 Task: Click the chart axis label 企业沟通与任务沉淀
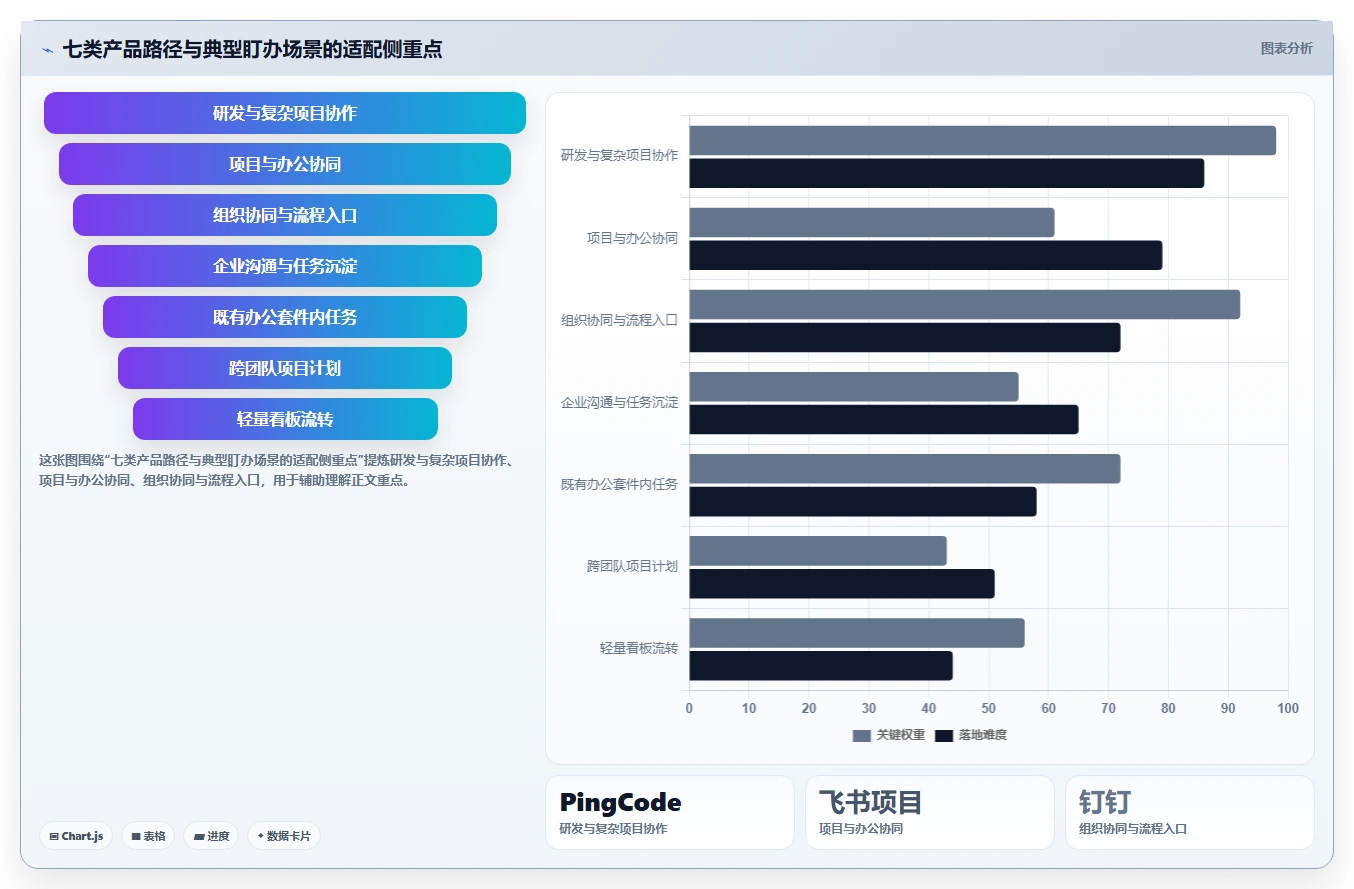click(619, 402)
